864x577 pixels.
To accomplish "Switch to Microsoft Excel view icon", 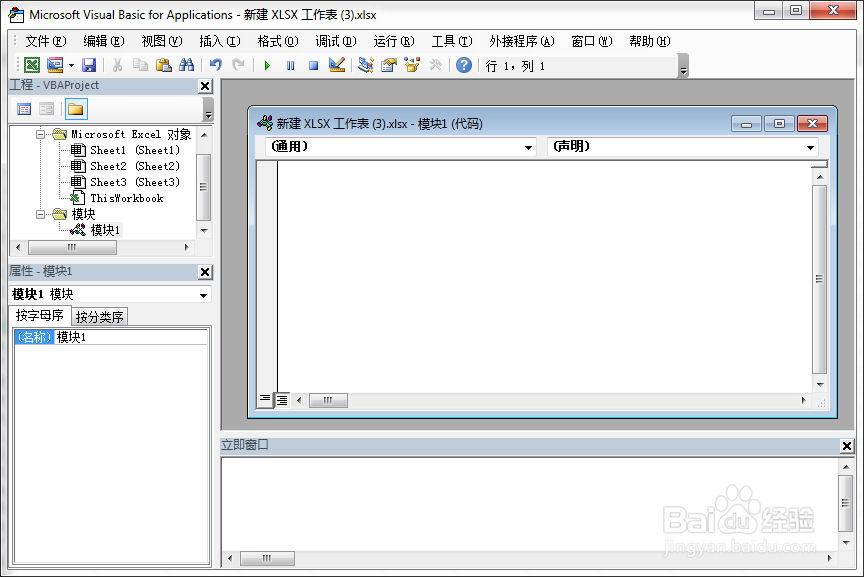I will [32, 65].
